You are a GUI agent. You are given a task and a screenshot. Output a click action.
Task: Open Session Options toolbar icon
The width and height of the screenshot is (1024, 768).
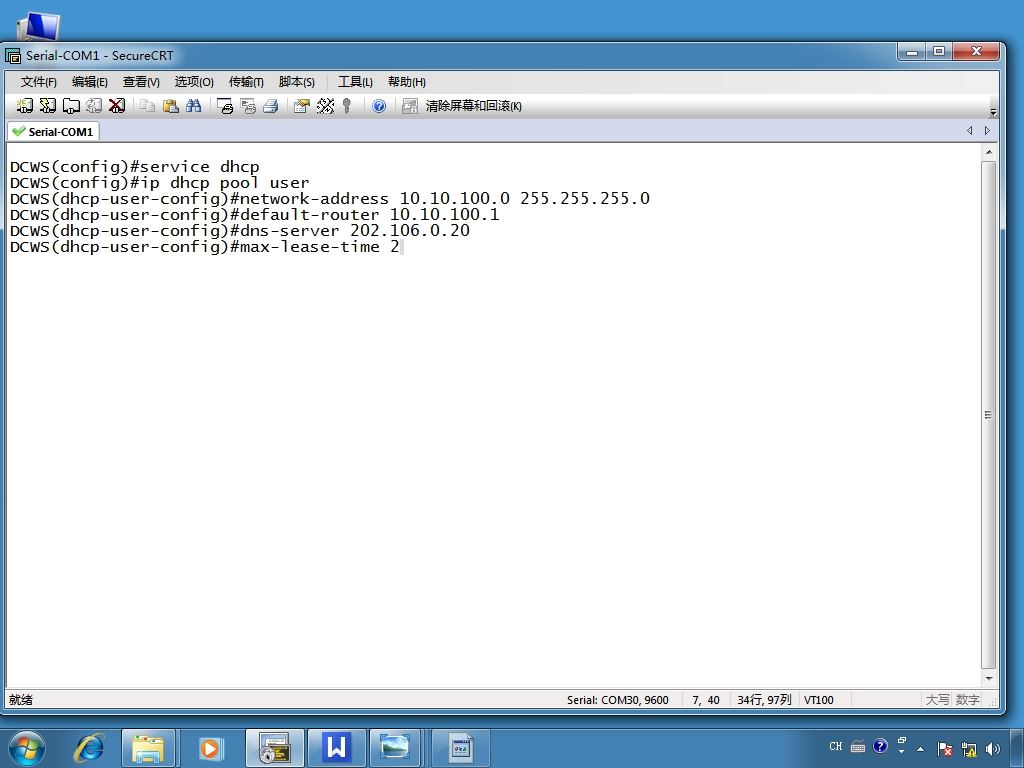click(x=302, y=106)
